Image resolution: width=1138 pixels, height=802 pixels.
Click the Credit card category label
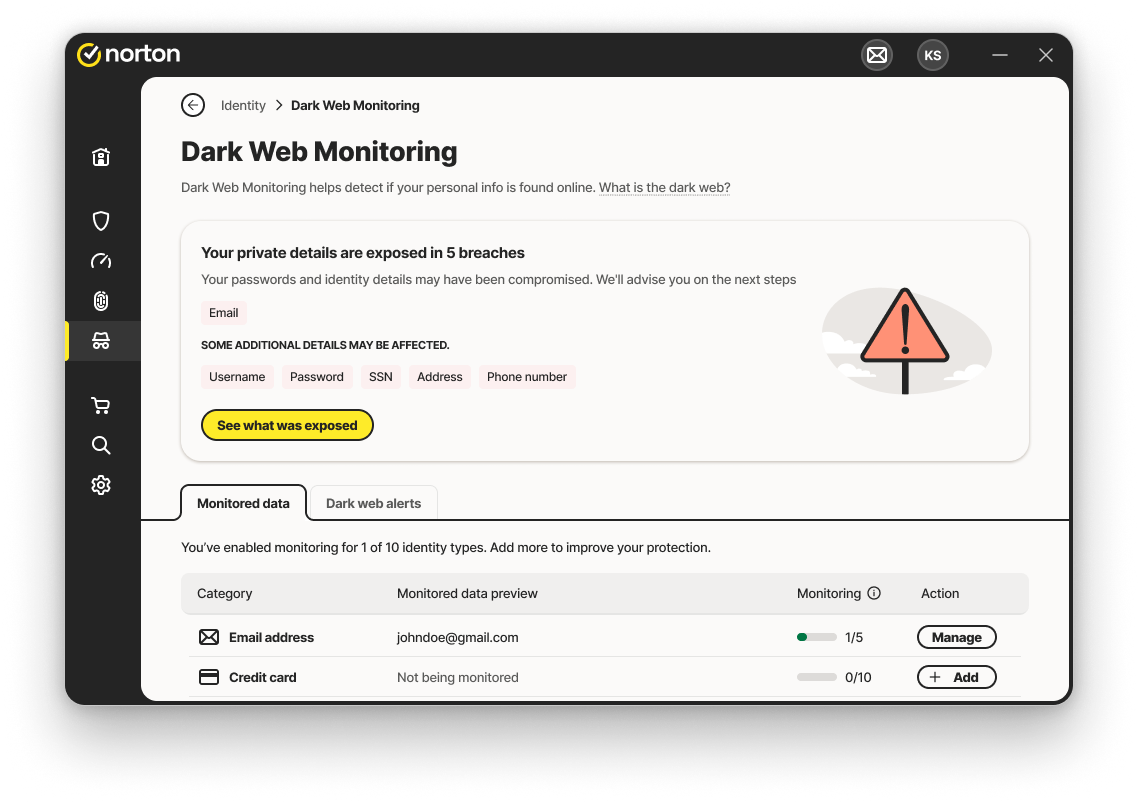click(263, 677)
